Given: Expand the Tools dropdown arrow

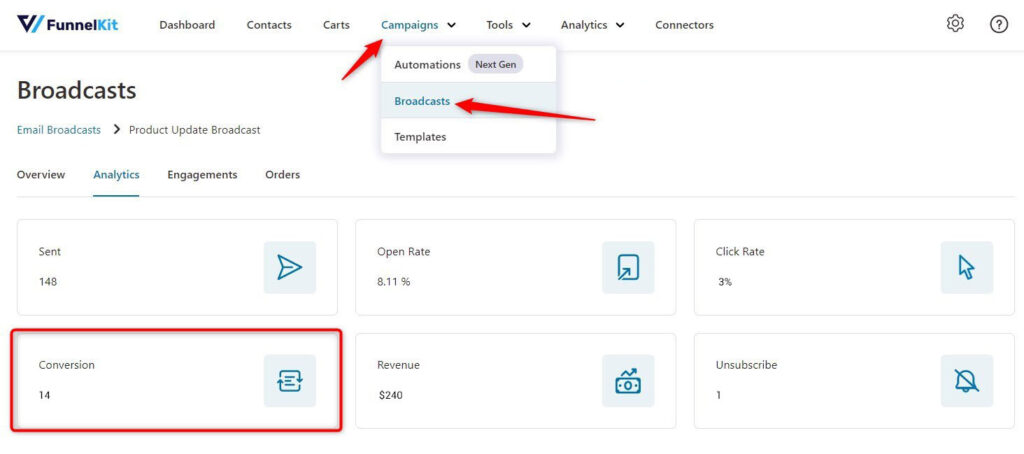Looking at the screenshot, I should pos(526,25).
